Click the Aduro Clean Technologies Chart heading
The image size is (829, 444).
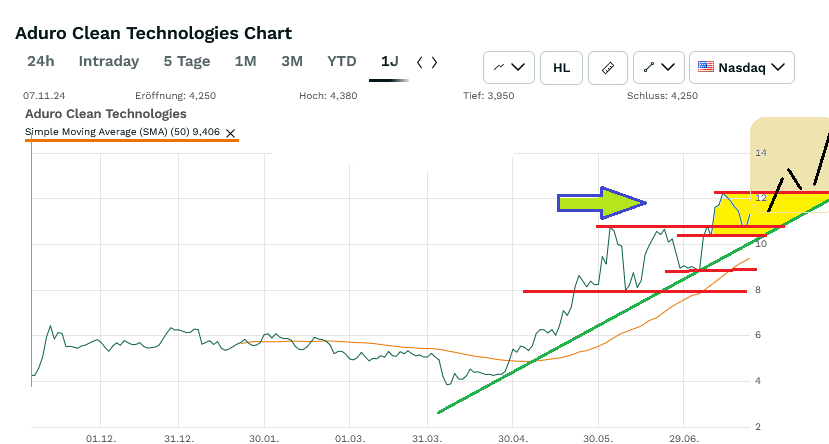[153, 33]
